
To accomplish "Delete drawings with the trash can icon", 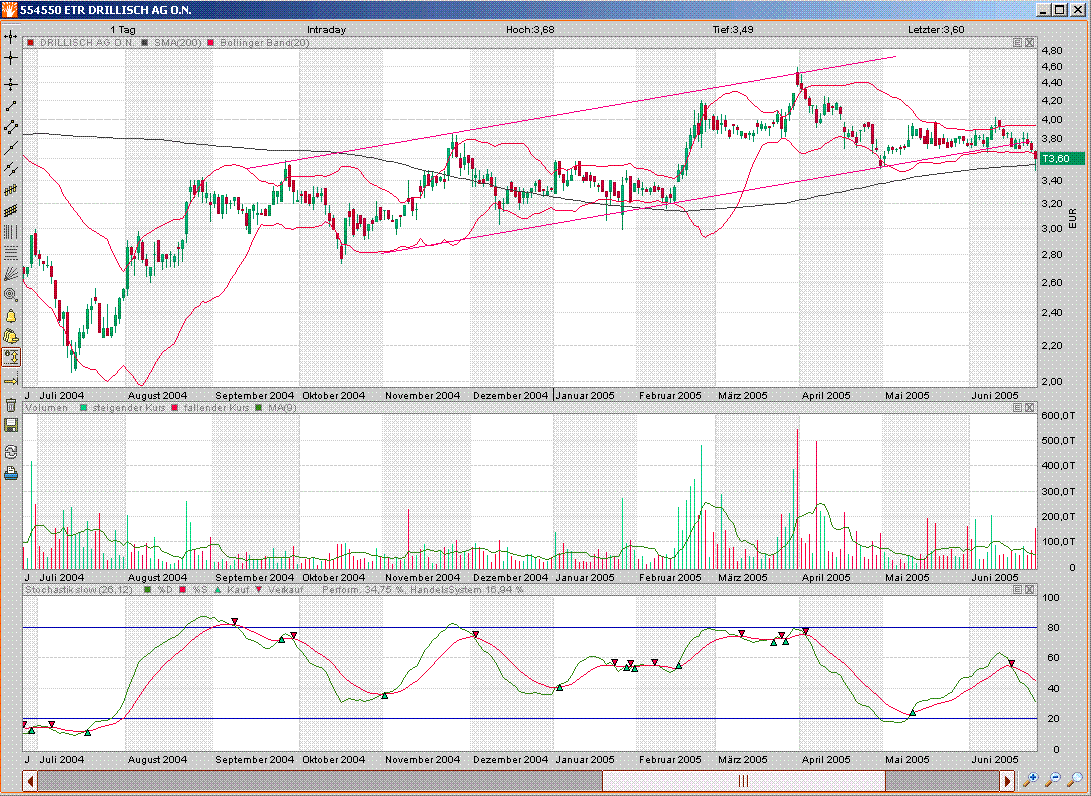I will (11, 405).
